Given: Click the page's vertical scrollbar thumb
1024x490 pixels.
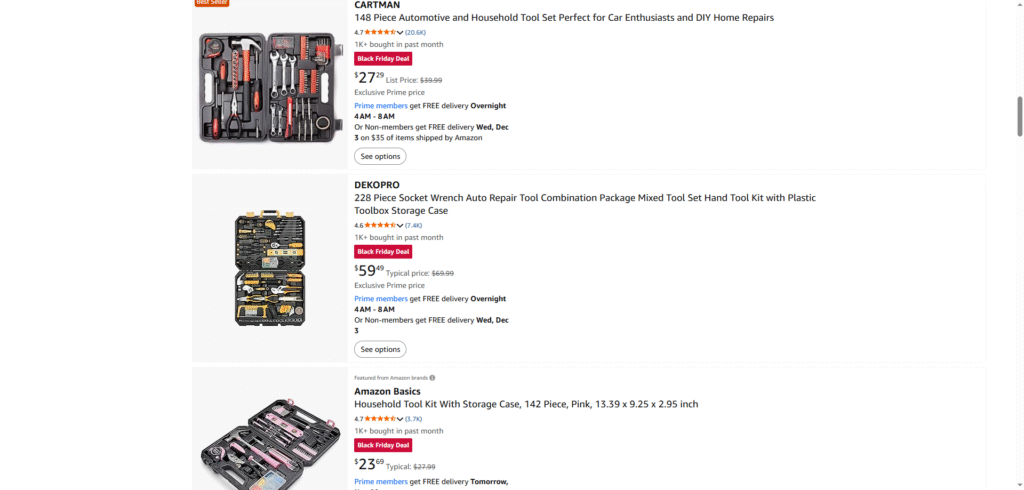Looking at the screenshot, I should tap(1019, 116).
